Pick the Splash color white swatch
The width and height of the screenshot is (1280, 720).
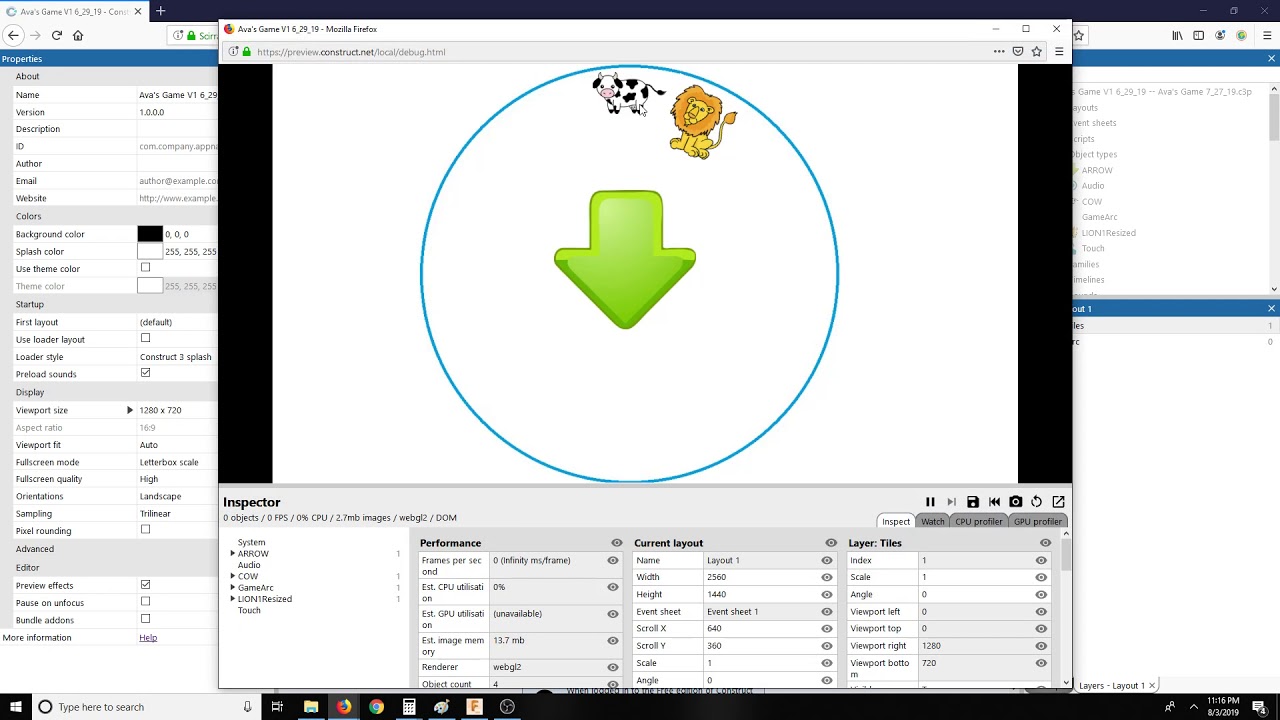tap(150, 252)
